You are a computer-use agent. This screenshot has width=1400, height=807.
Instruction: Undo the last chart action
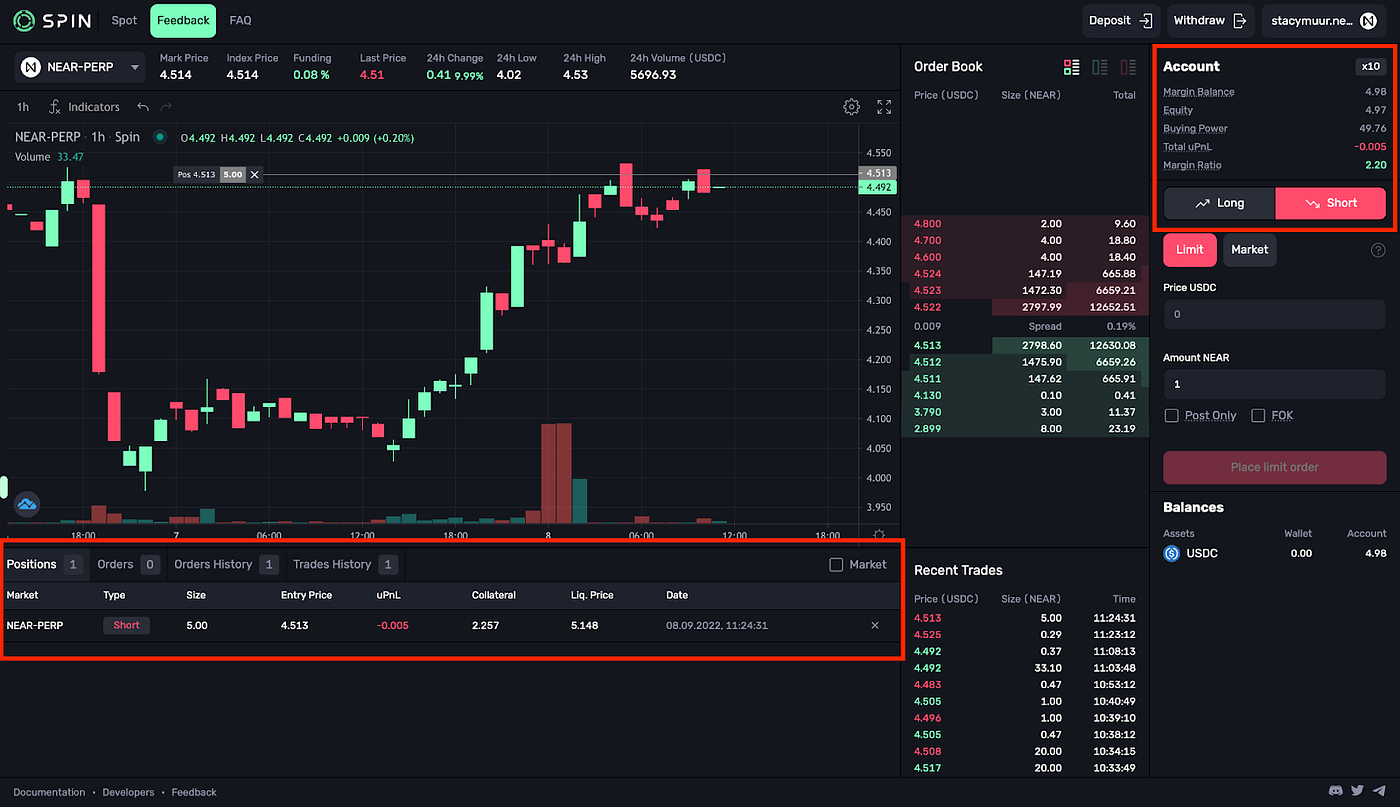143,107
